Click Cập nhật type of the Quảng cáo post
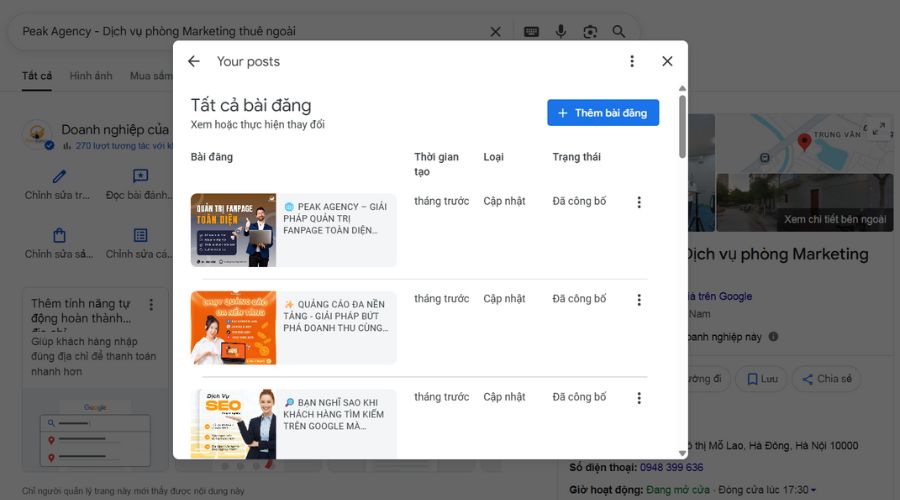The width and height of the screenshot is (900, 500). [x=504, y=299]
